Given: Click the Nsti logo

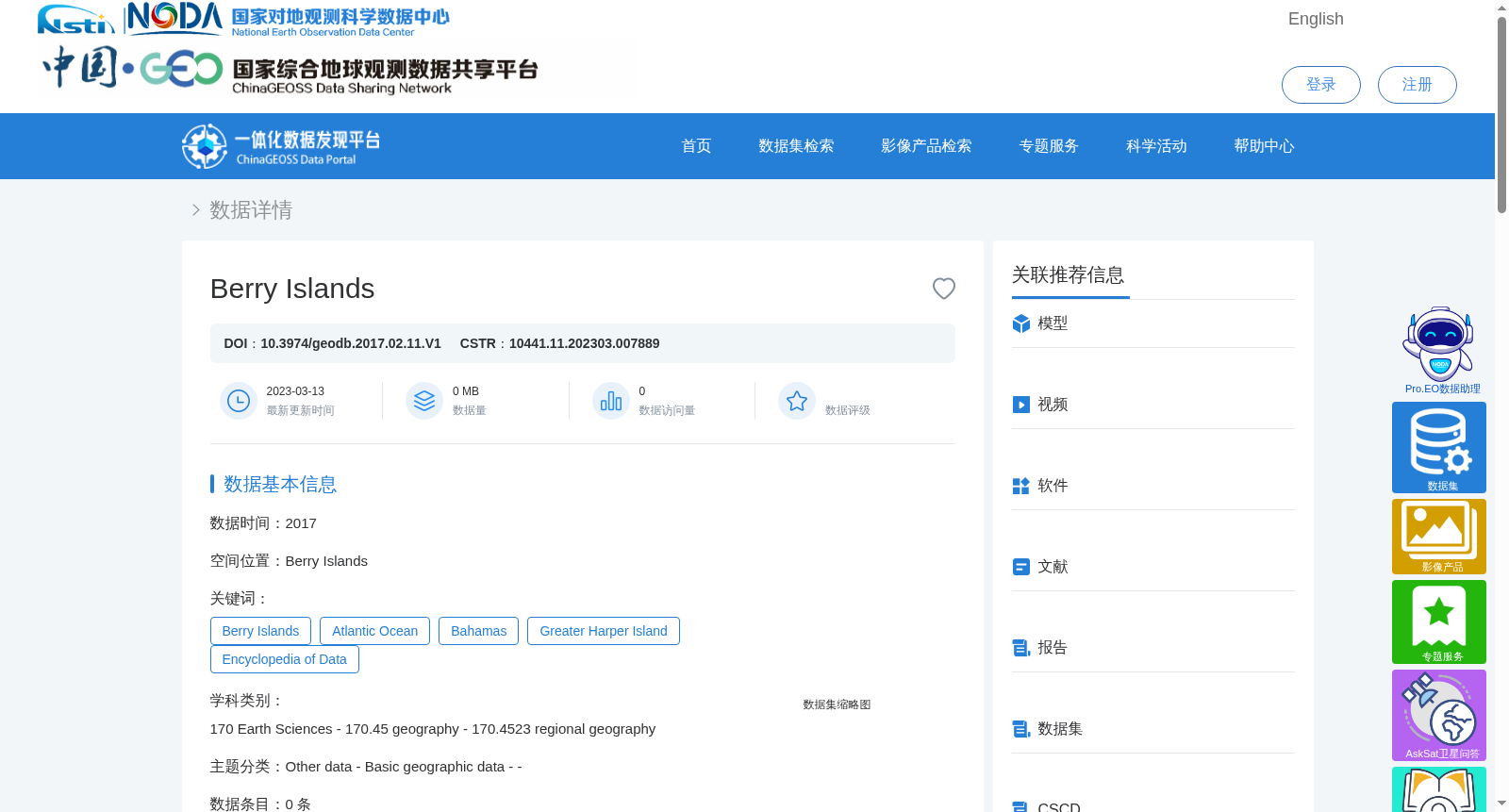Looking at the screenshot, I should [75, 20].
